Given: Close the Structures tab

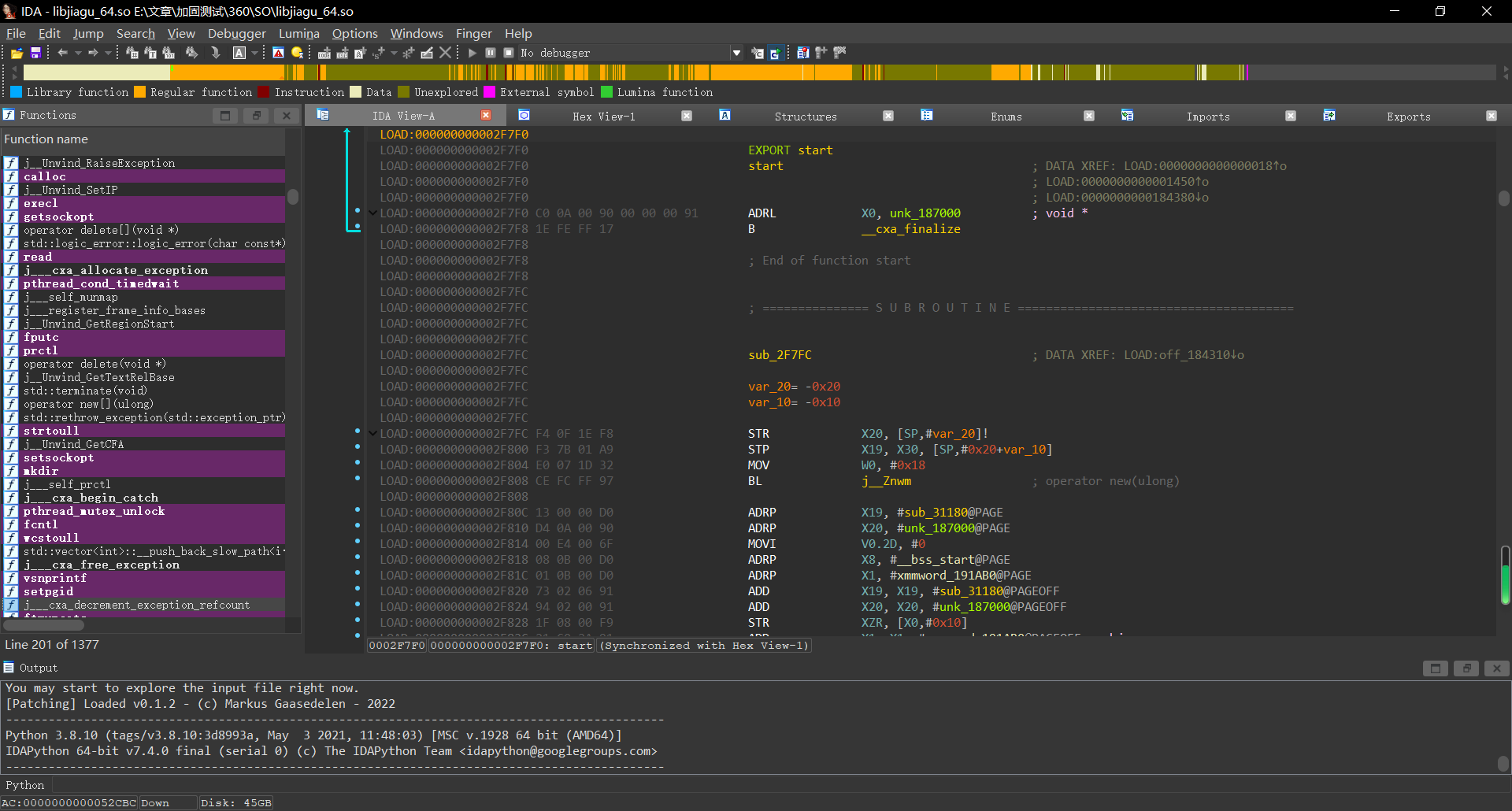Looking at the screenshot, I should 888,116.
